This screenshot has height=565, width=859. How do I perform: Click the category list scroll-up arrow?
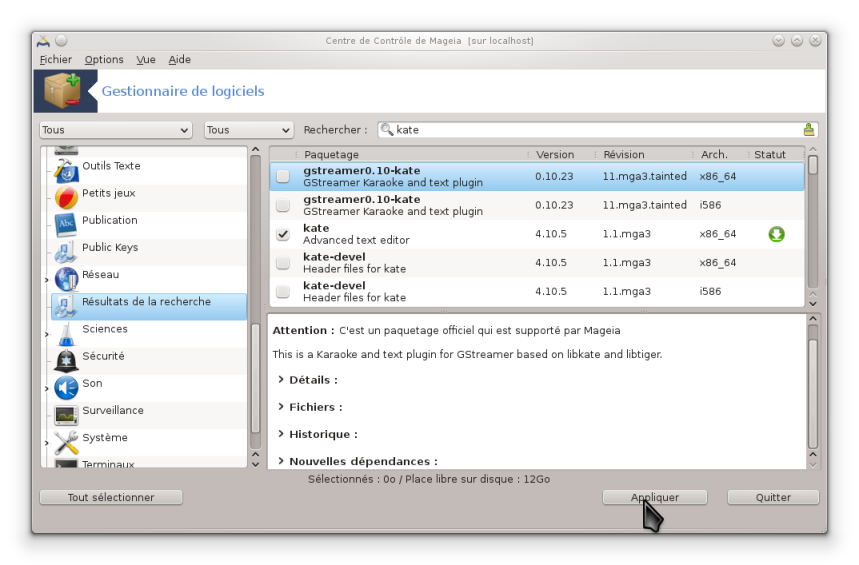pyautogui.click(x=255, y=150)
